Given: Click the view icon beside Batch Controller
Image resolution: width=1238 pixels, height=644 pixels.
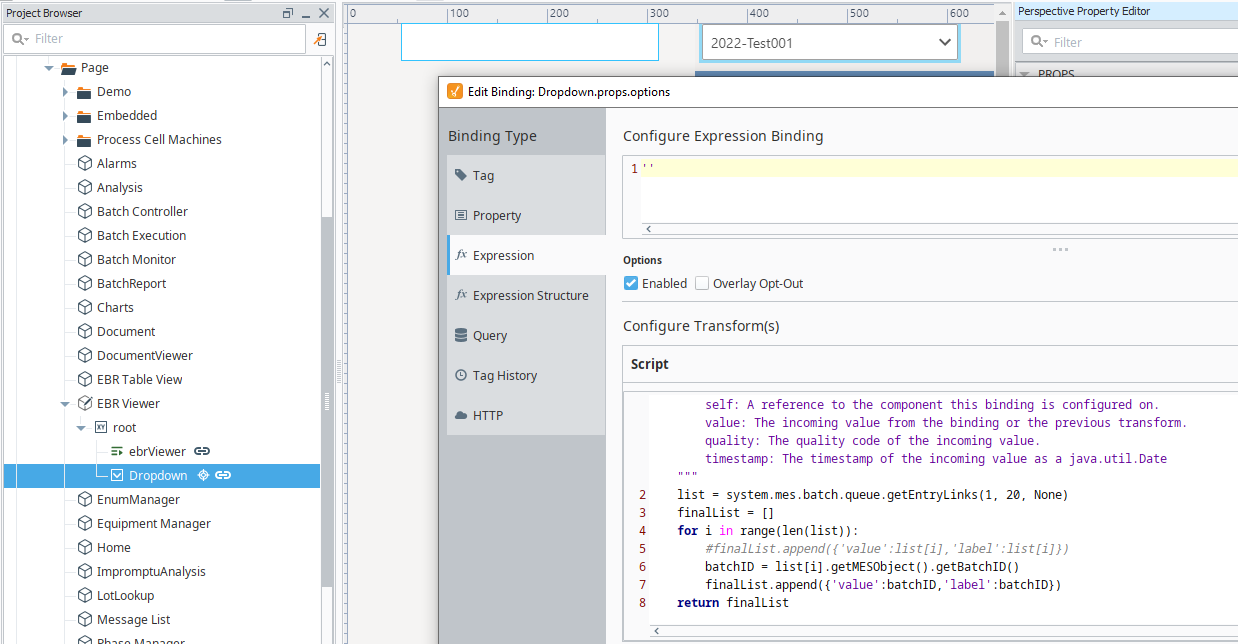Looking at the screenshot, I should coord(85,211).
